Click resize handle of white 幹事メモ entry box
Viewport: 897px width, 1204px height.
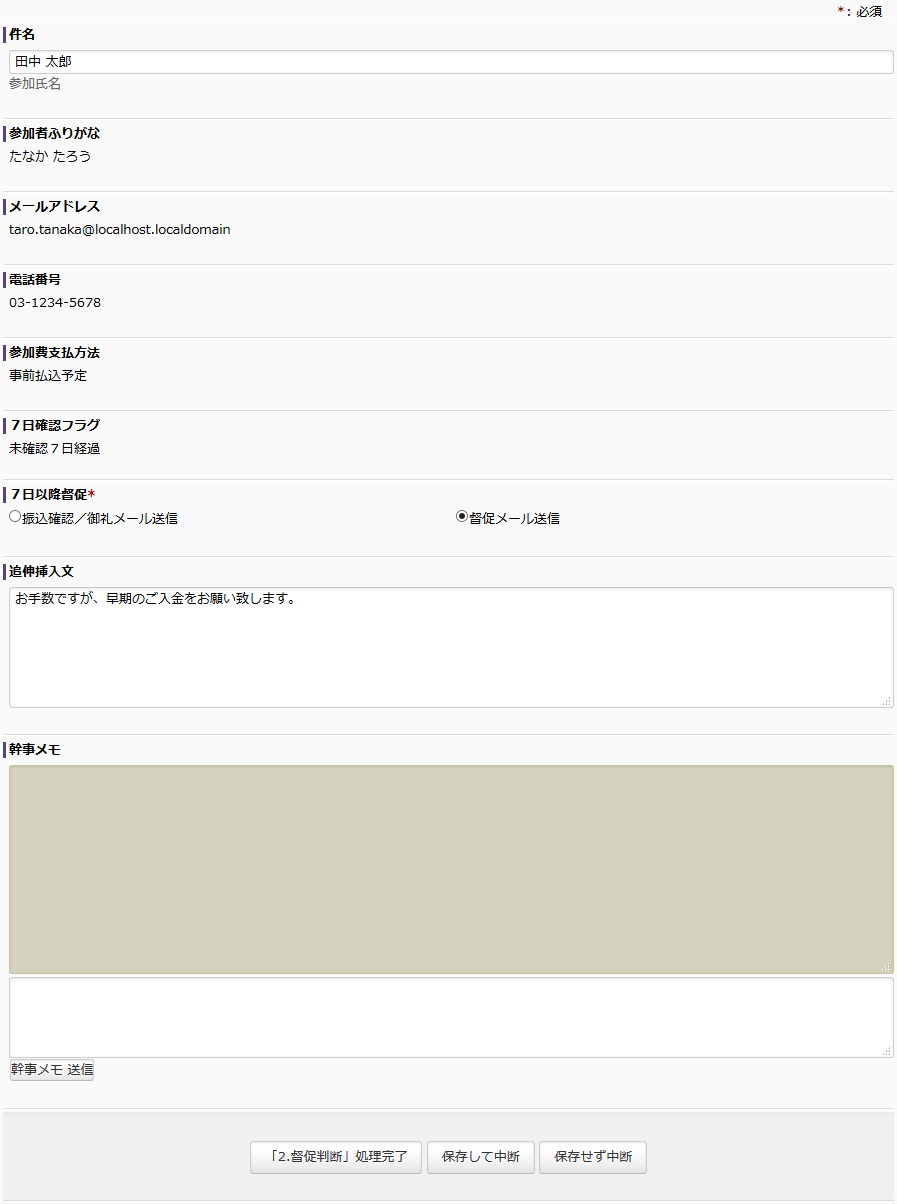886,1051
